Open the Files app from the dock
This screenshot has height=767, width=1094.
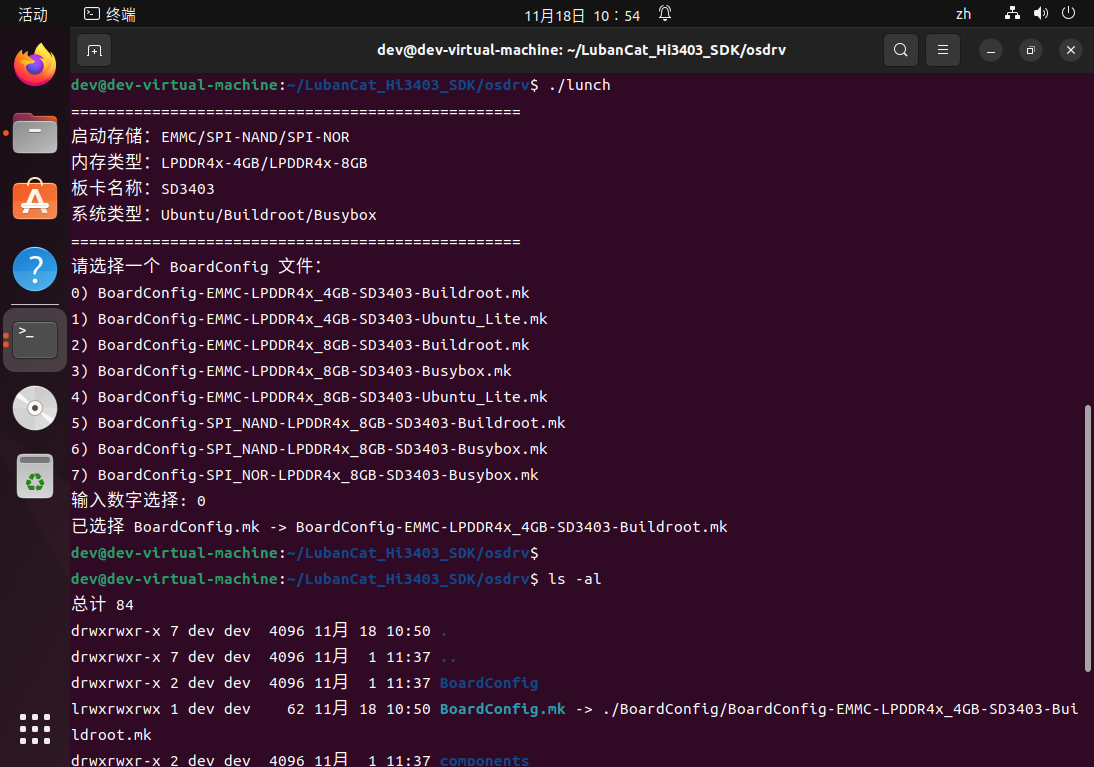[34, 131]
